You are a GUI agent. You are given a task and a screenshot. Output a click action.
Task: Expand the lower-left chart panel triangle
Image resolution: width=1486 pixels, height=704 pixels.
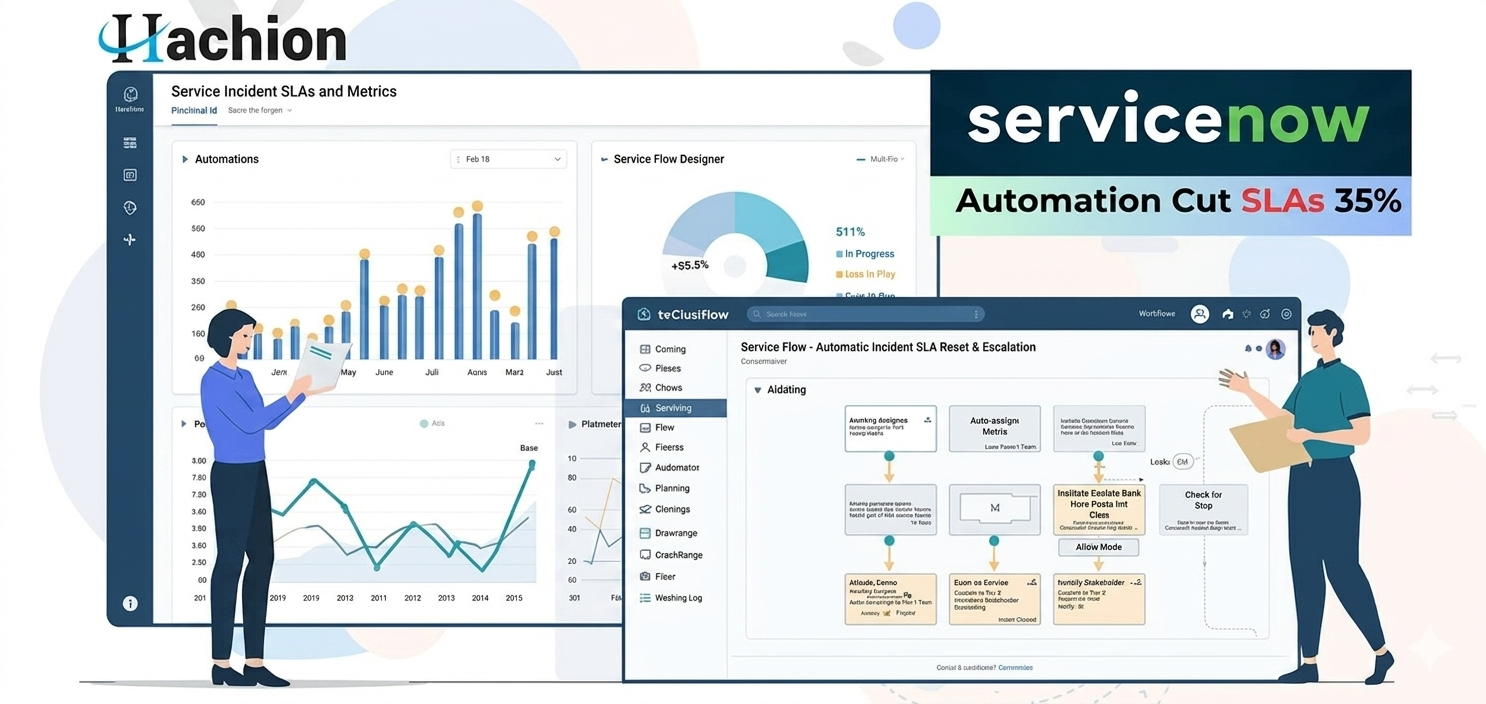tap(184, 424)
